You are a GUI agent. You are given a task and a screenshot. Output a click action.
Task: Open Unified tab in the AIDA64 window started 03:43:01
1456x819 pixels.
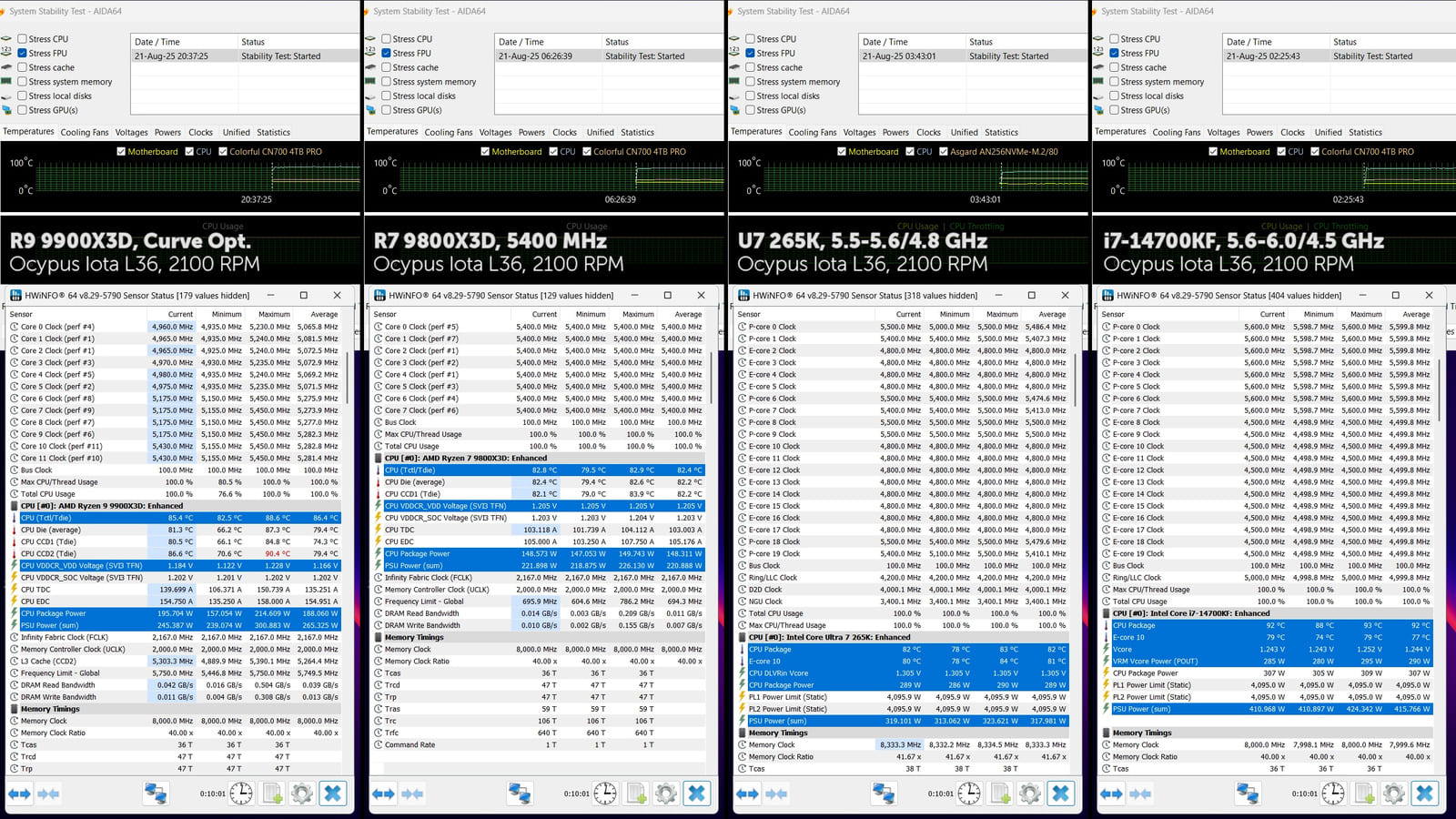pos(964,132)
